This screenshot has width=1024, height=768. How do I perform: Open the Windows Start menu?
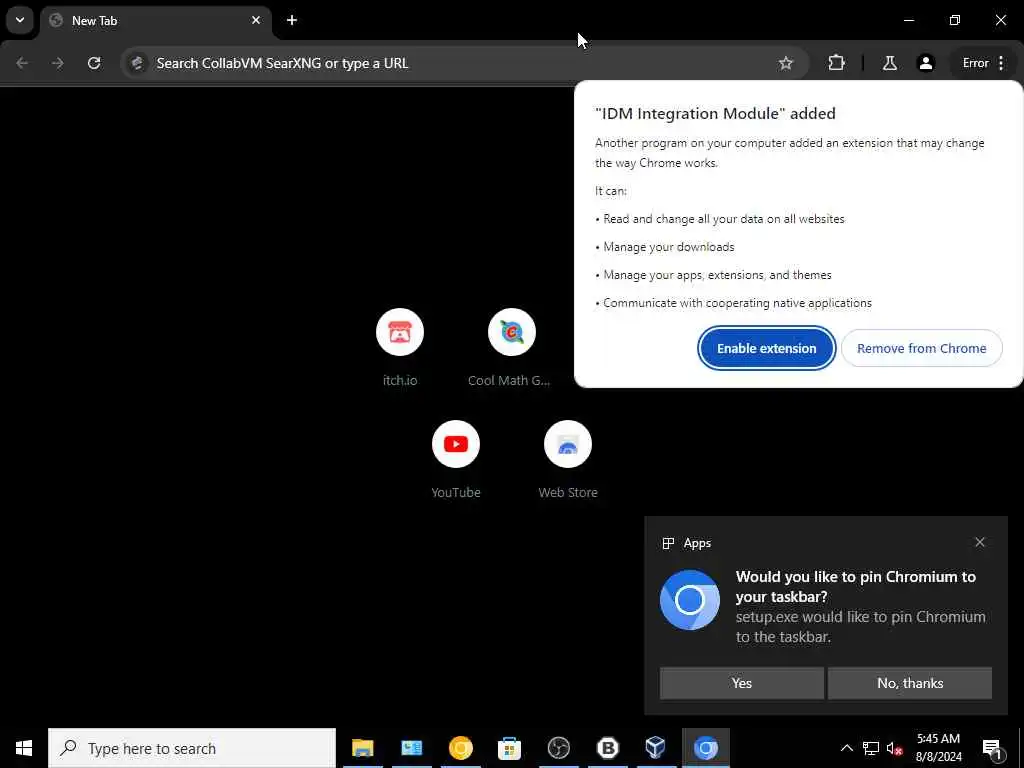click(24, 748)
